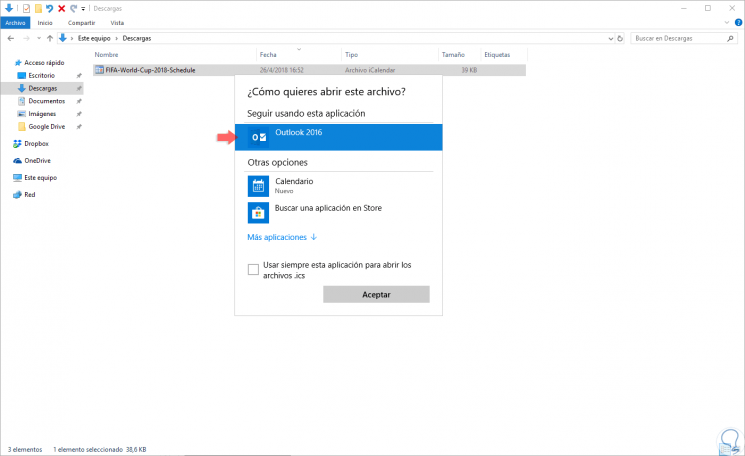Click the pin icon beside Escritorio
Screen dimensions: 745x456
[x=79, y=76]
